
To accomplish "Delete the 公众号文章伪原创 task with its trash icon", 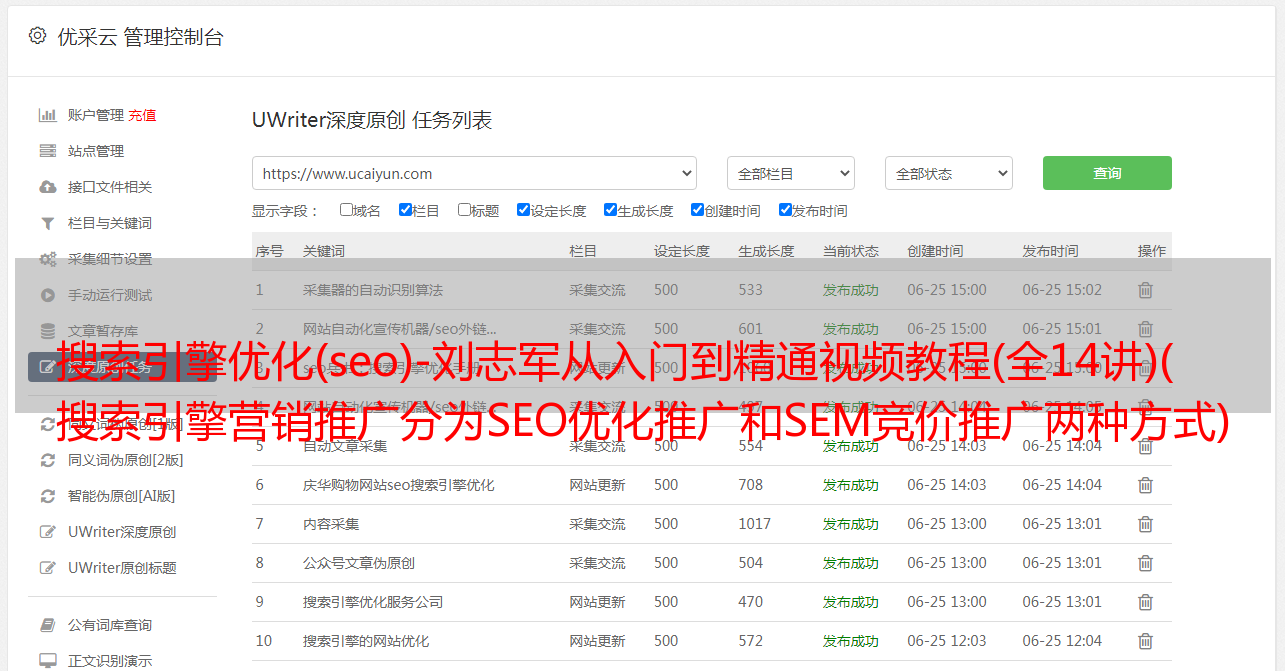I will [1145, 563].
